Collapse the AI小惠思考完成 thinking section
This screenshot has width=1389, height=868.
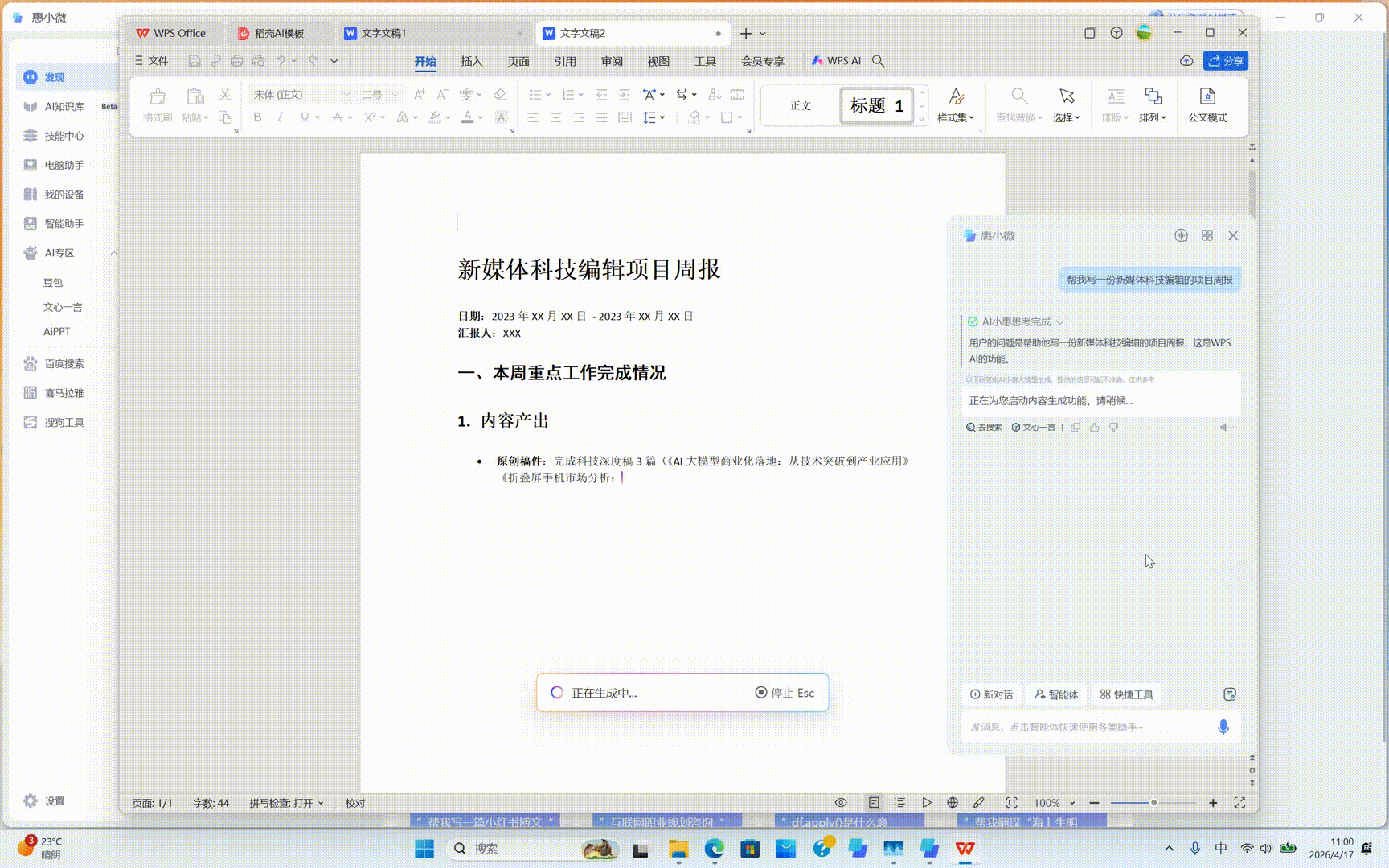[1060, 322]
